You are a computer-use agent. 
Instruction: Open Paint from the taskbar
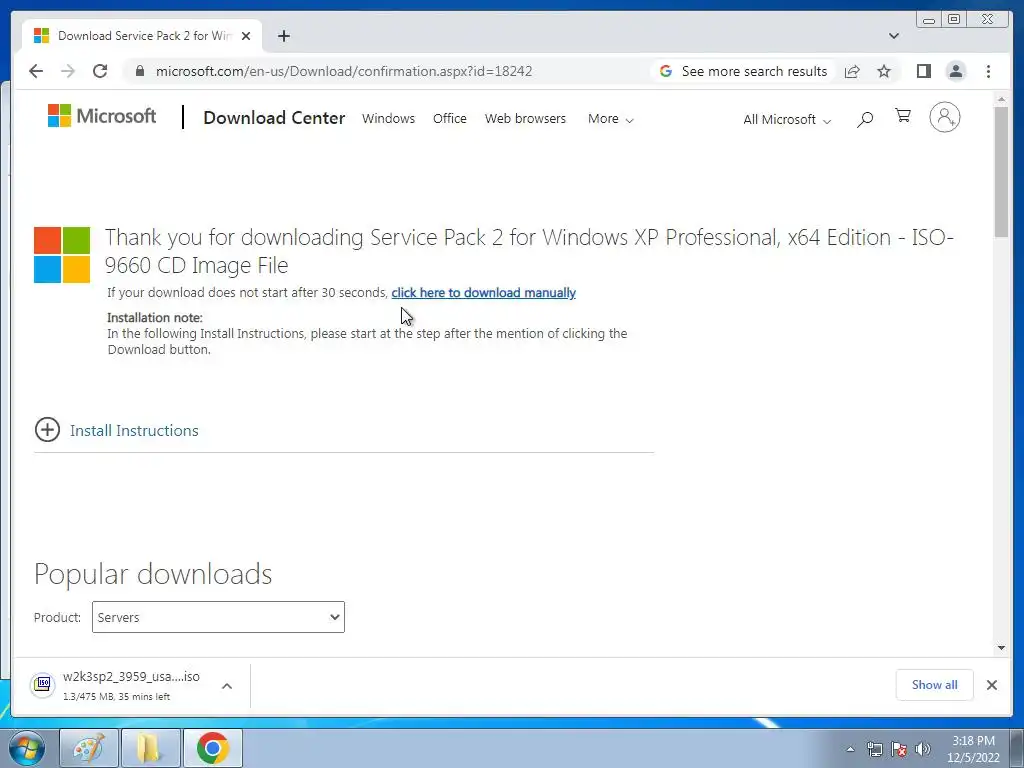89,748
